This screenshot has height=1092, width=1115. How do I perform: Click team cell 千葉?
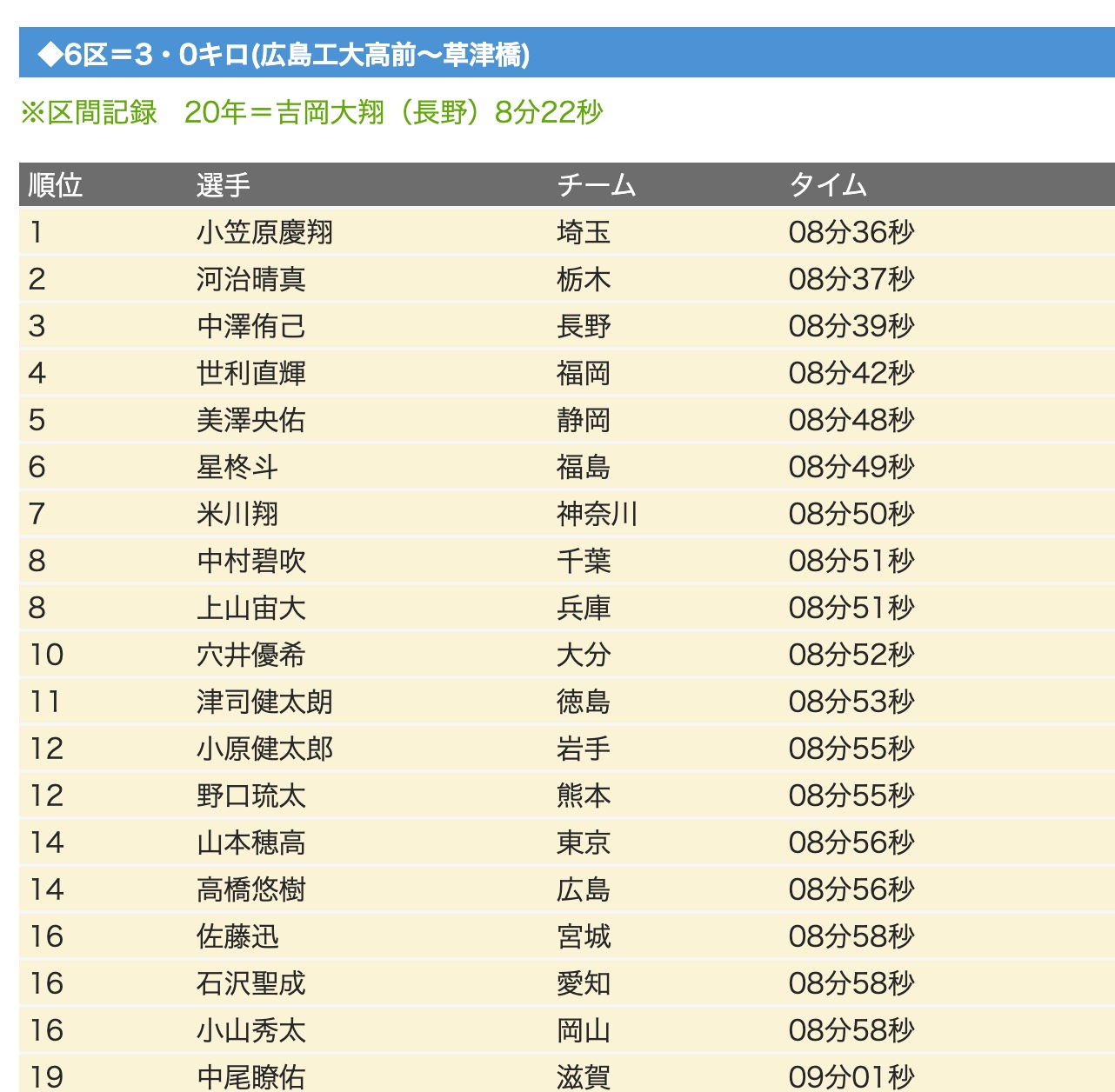click(584, 561)
